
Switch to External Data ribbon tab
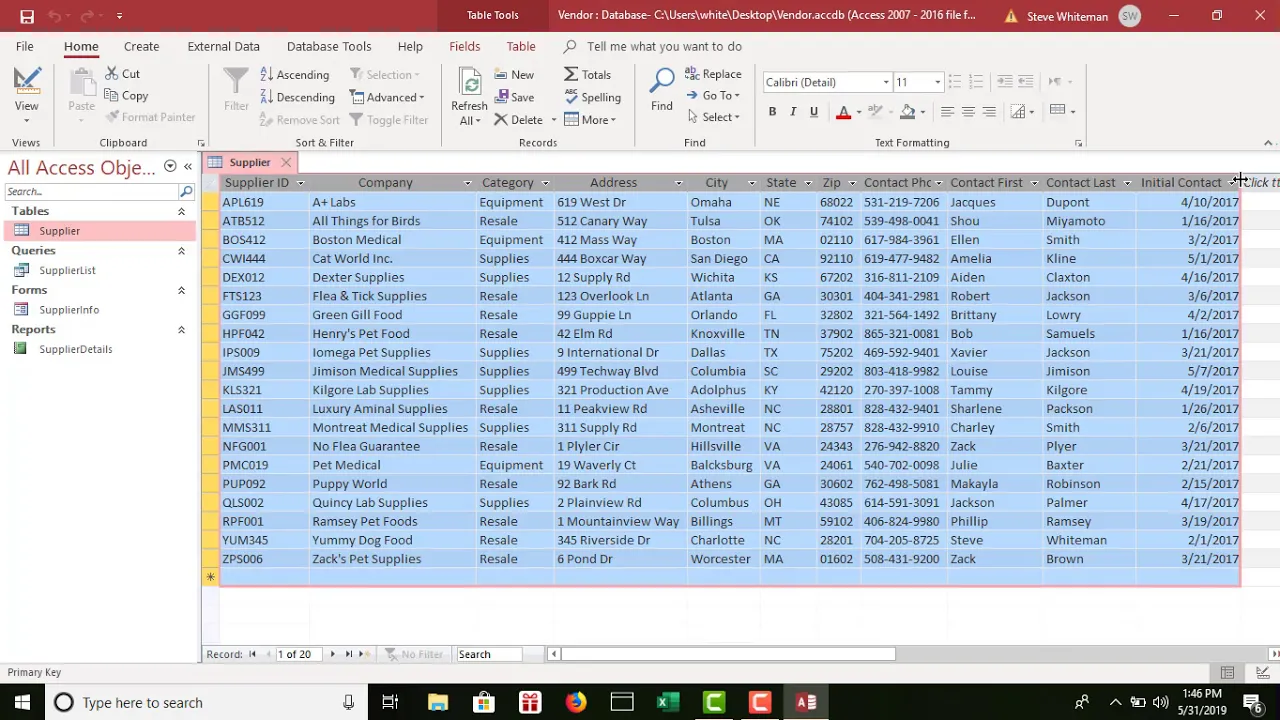223,46
